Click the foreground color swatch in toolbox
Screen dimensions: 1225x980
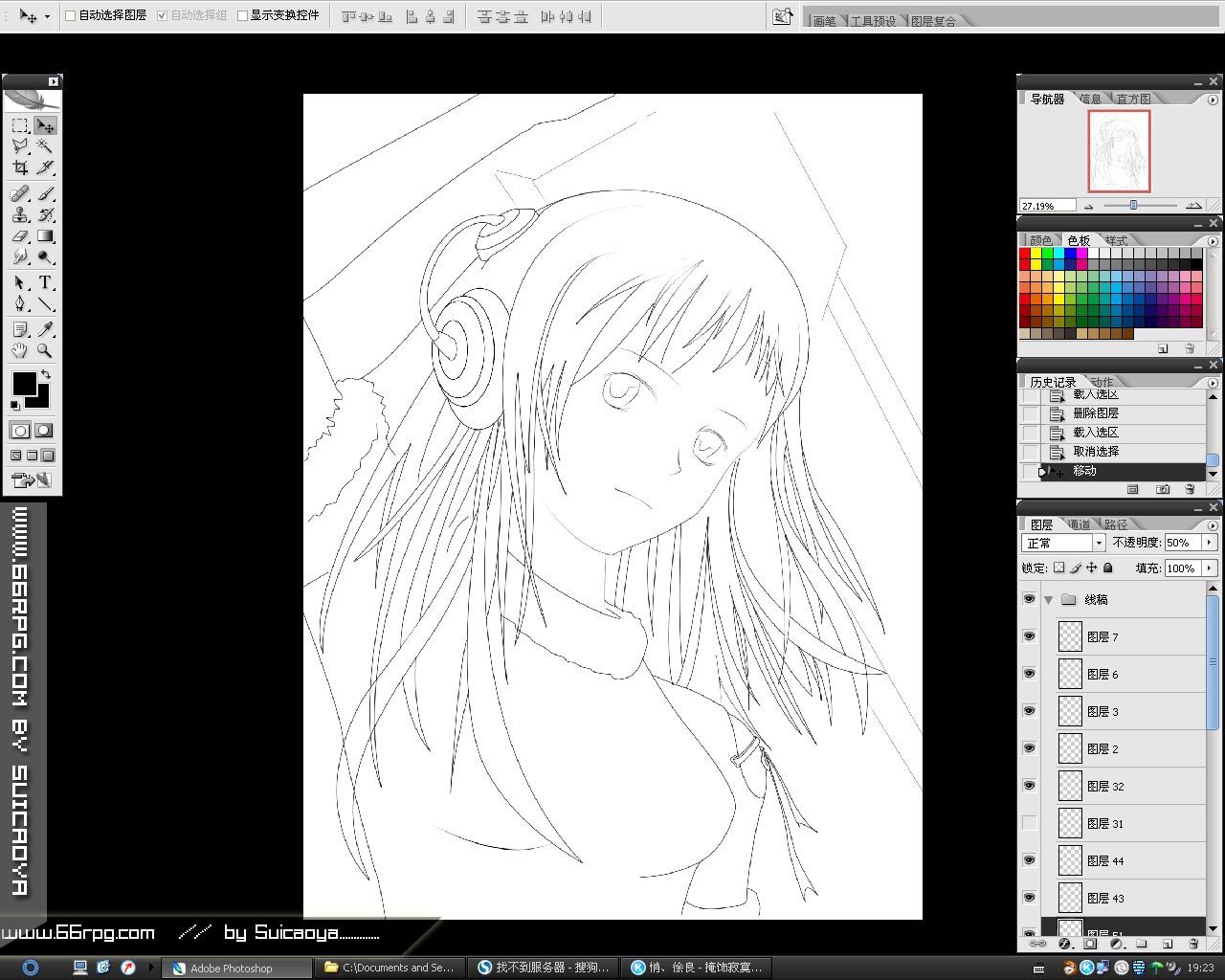point(24,384)
